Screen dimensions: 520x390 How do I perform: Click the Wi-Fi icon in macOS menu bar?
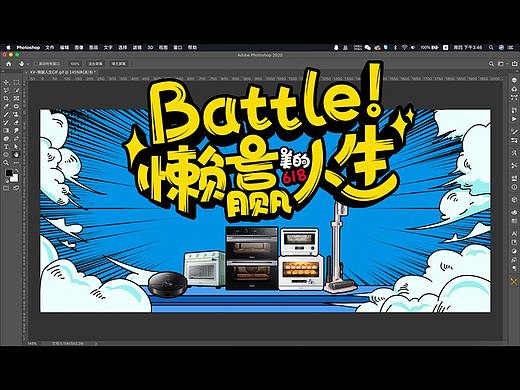404,47
